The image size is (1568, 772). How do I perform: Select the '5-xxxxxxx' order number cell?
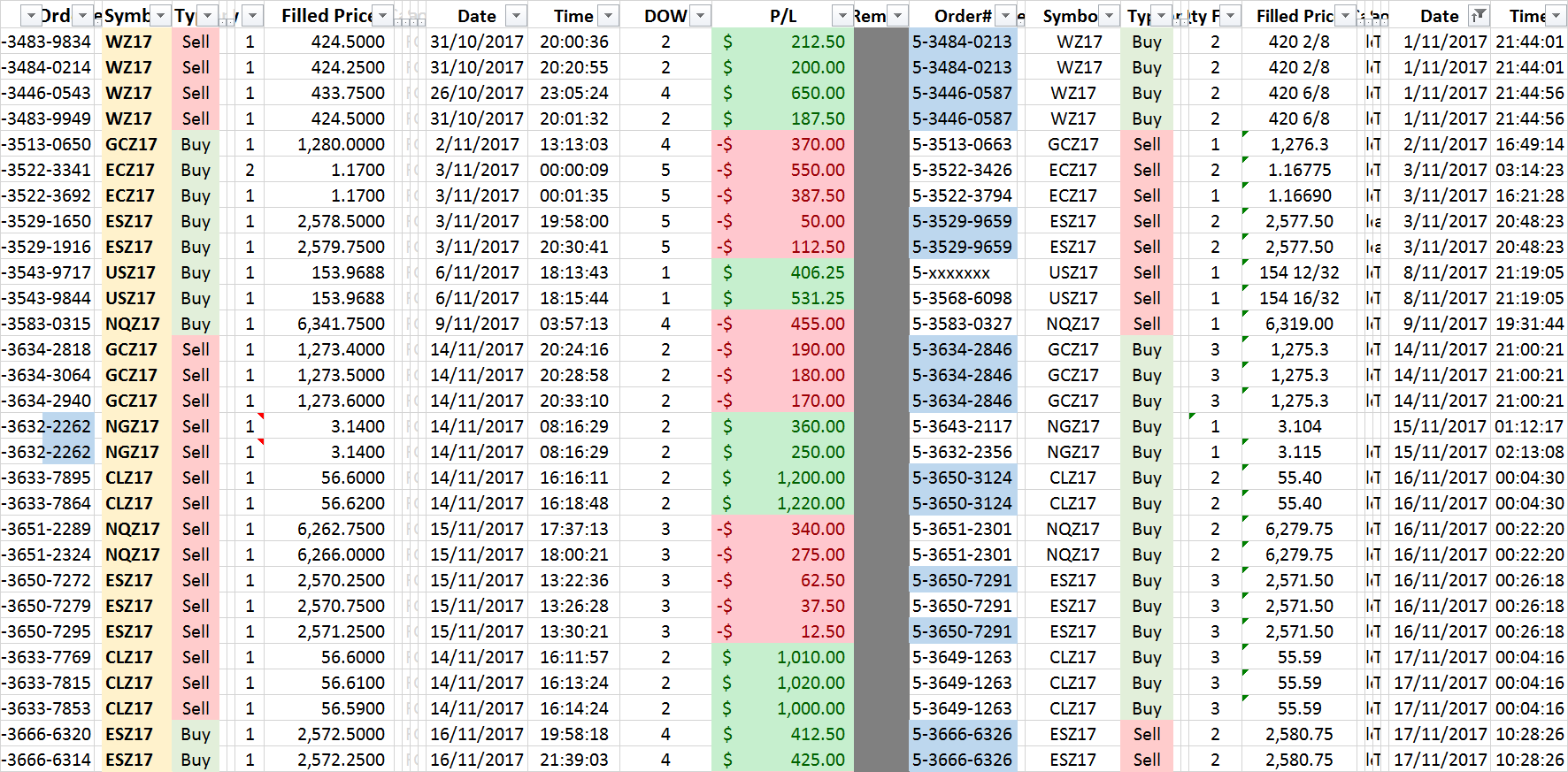click(x=963, y=272)
